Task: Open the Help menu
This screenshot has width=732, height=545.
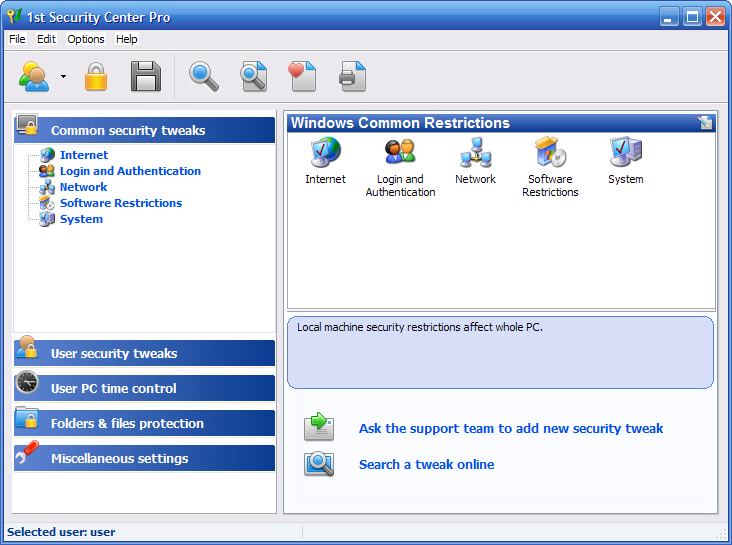Action: (127, 39)
